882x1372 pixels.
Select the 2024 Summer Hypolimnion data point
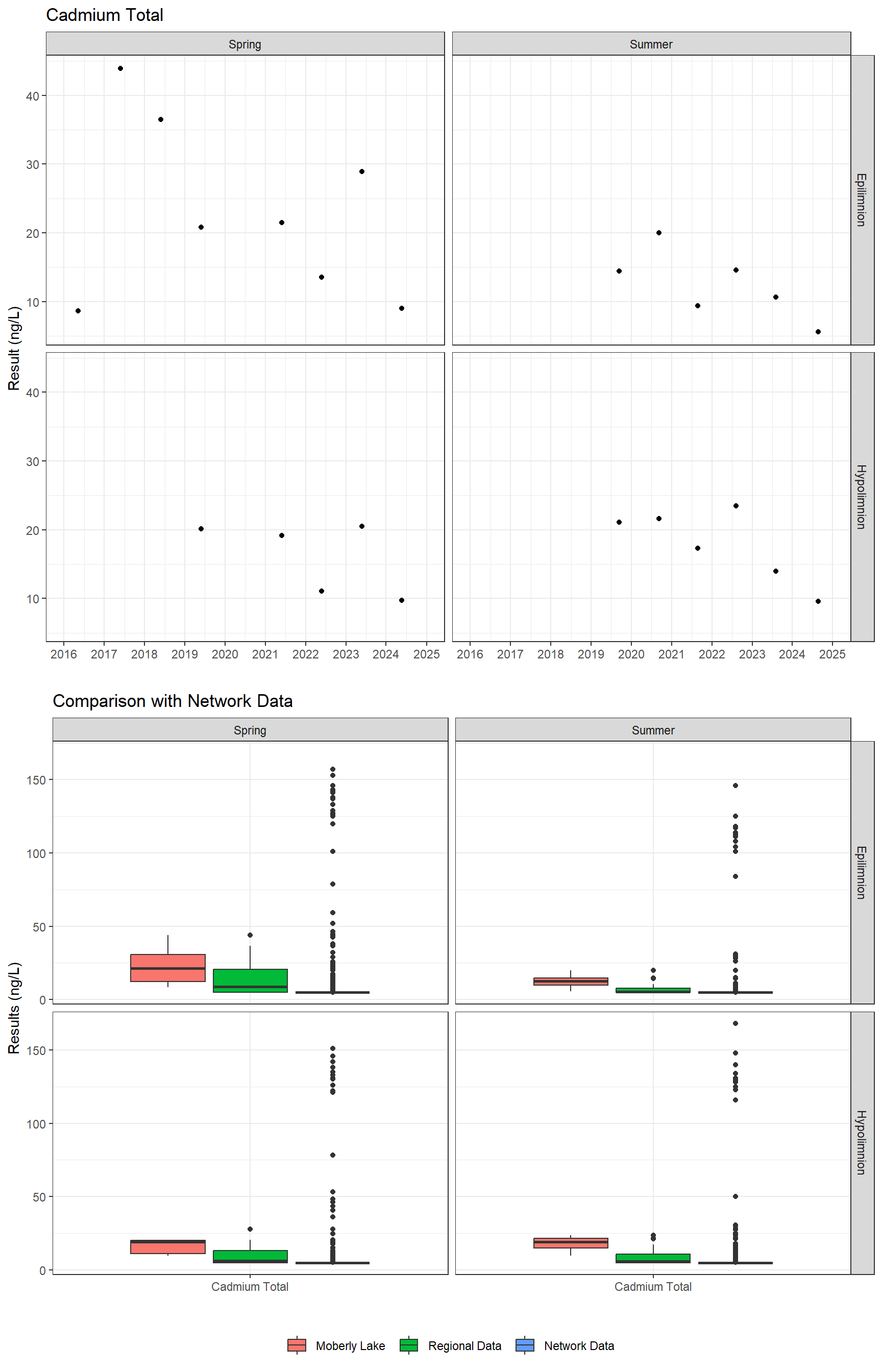[818, 601]
